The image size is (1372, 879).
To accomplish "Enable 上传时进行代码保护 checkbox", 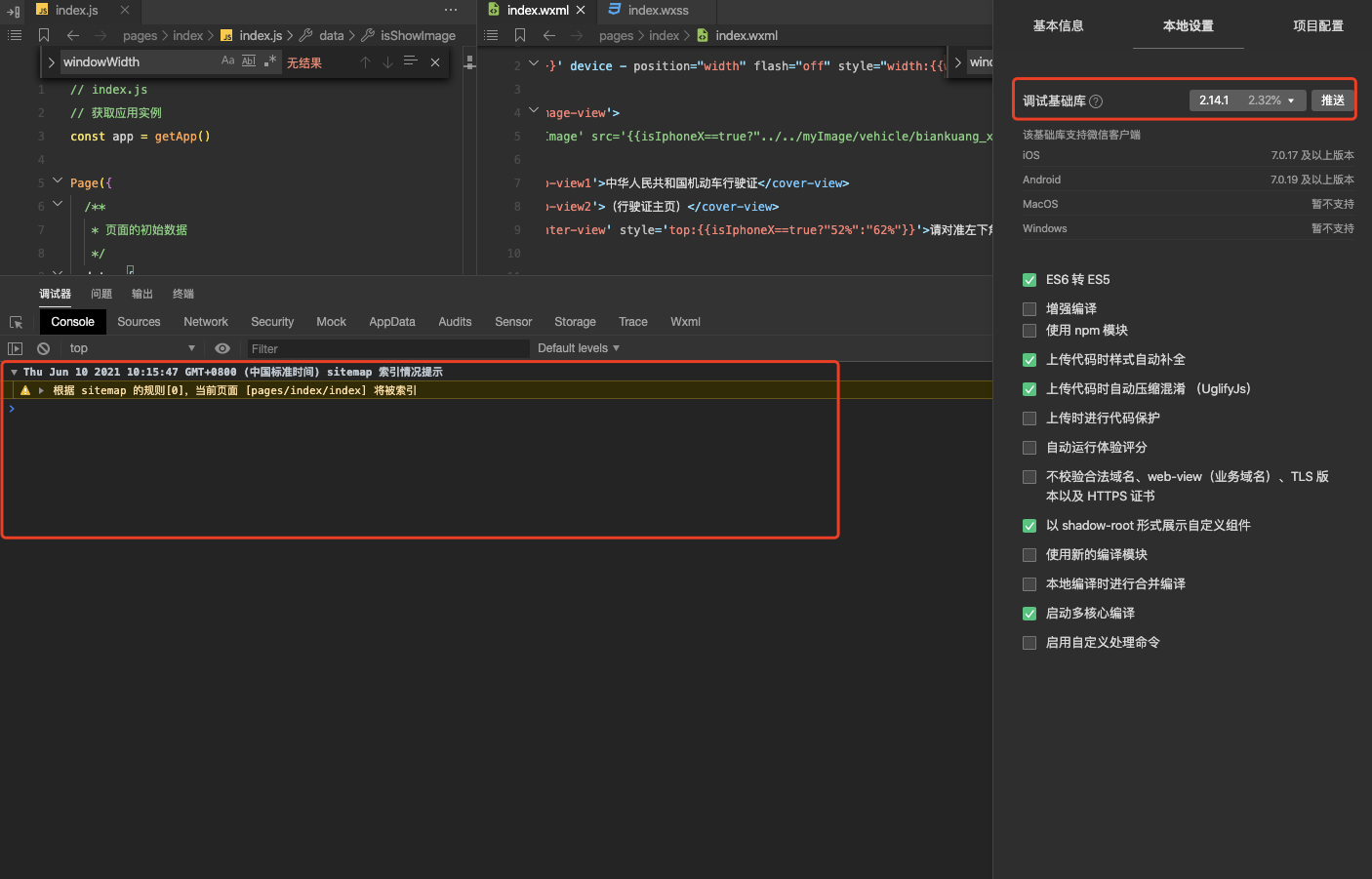I will (x=1029, y=419).
